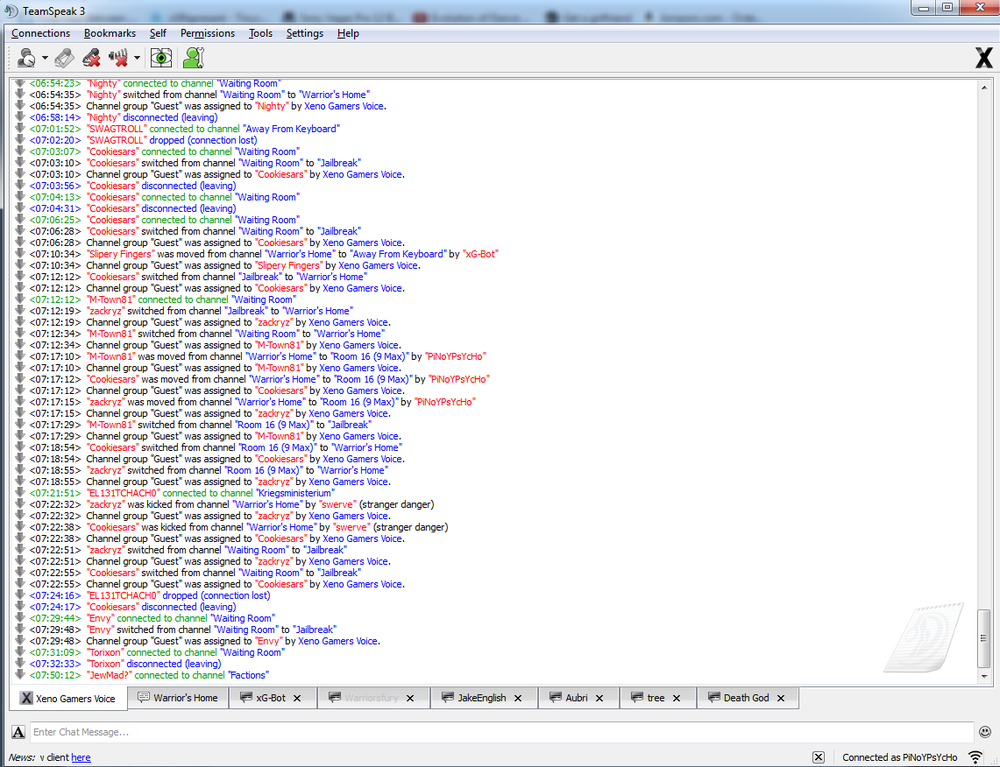Open the Away status dropdown arrow
The width and height of the screenshot is (1000, 767).
coord(45,58)
